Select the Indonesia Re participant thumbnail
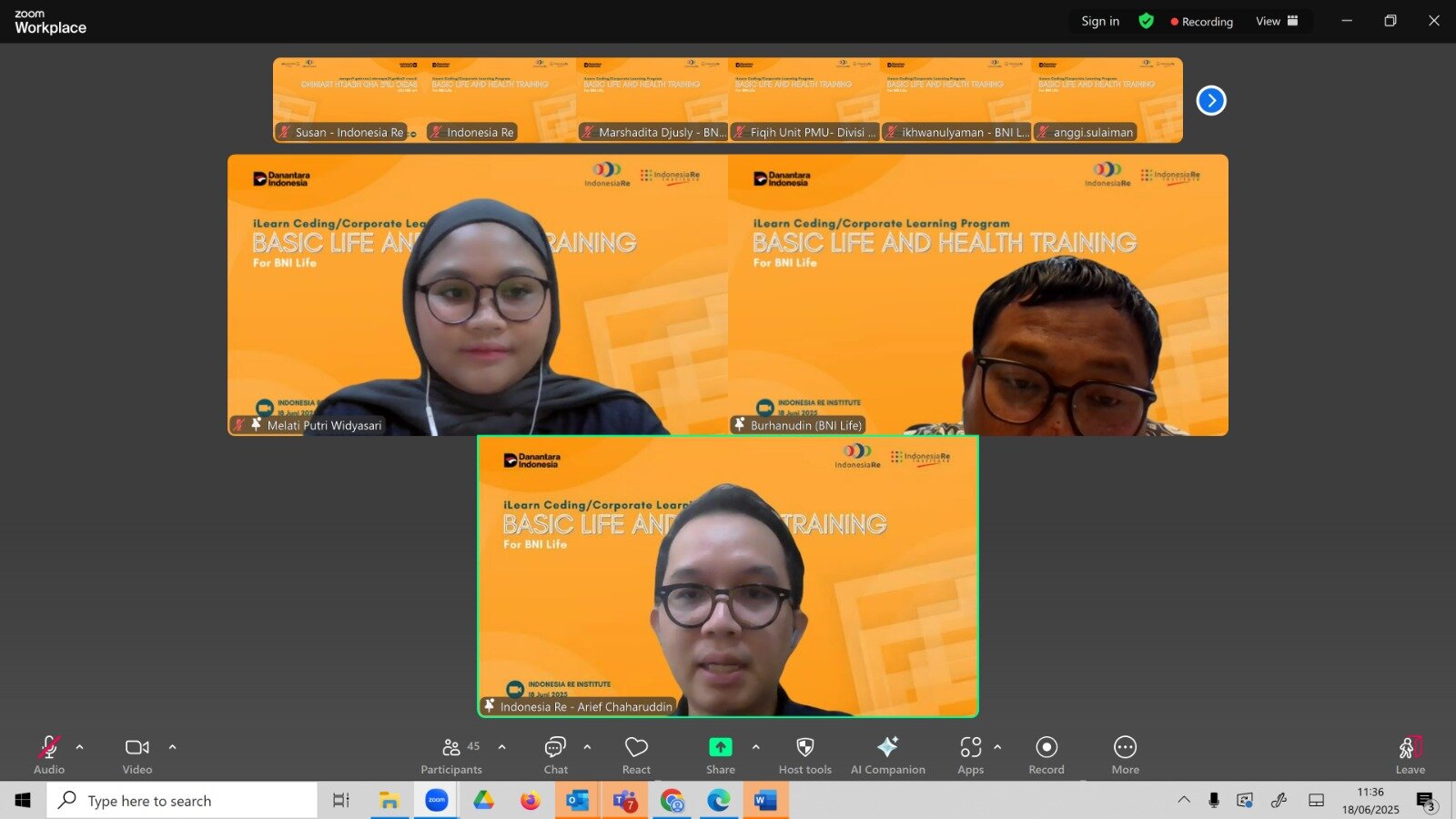 (x=501, y=100)
